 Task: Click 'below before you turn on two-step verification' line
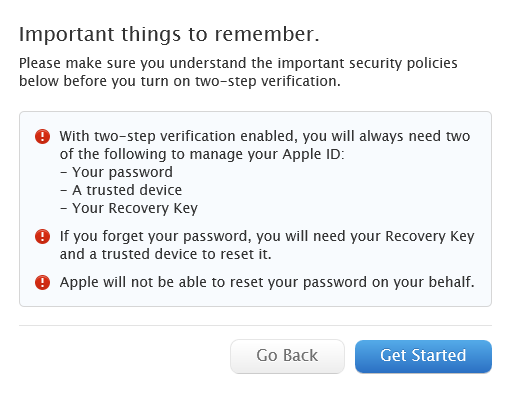pos(180,81)
